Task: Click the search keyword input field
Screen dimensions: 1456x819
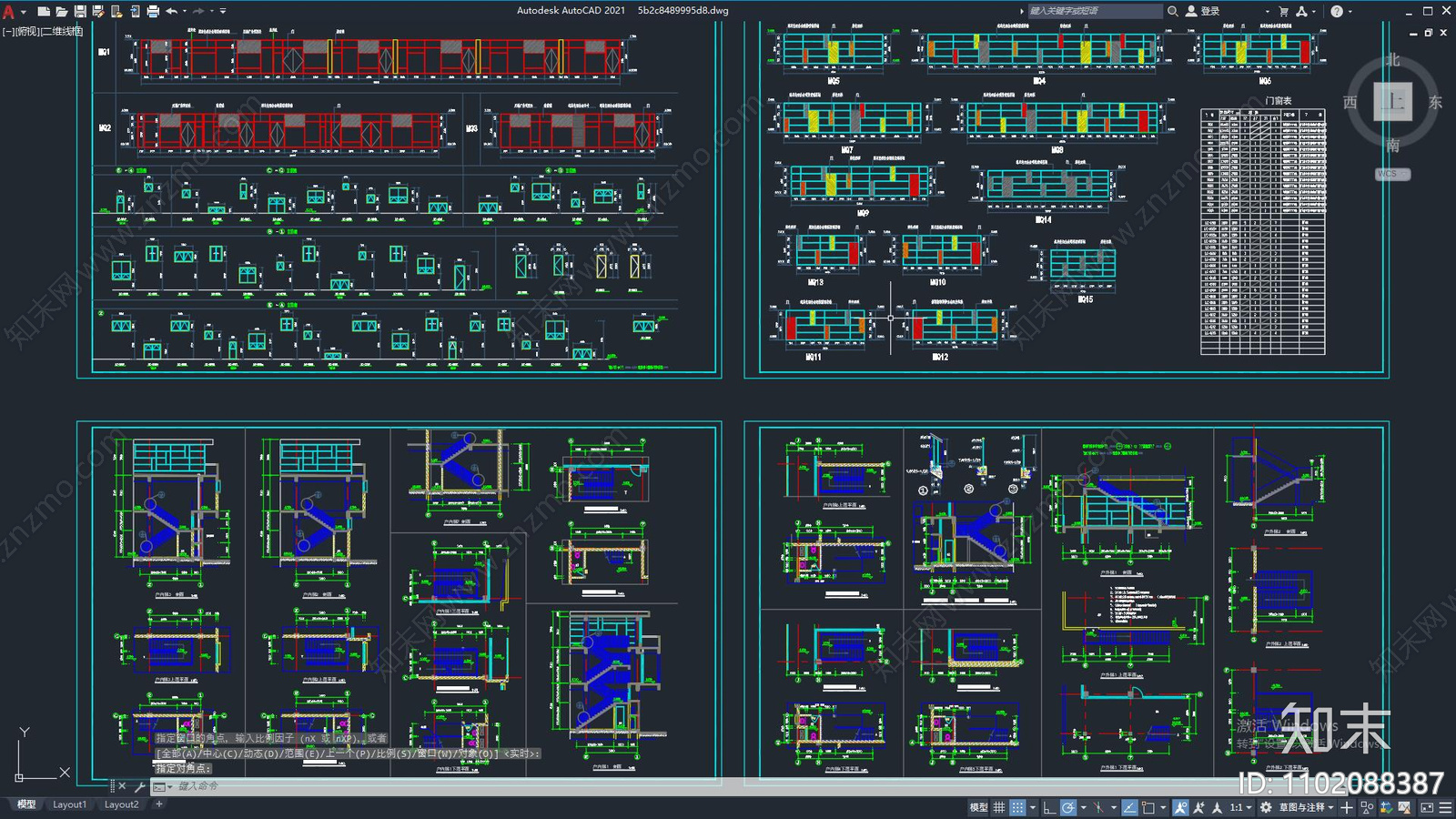Action: click(x=1095, y=11)
